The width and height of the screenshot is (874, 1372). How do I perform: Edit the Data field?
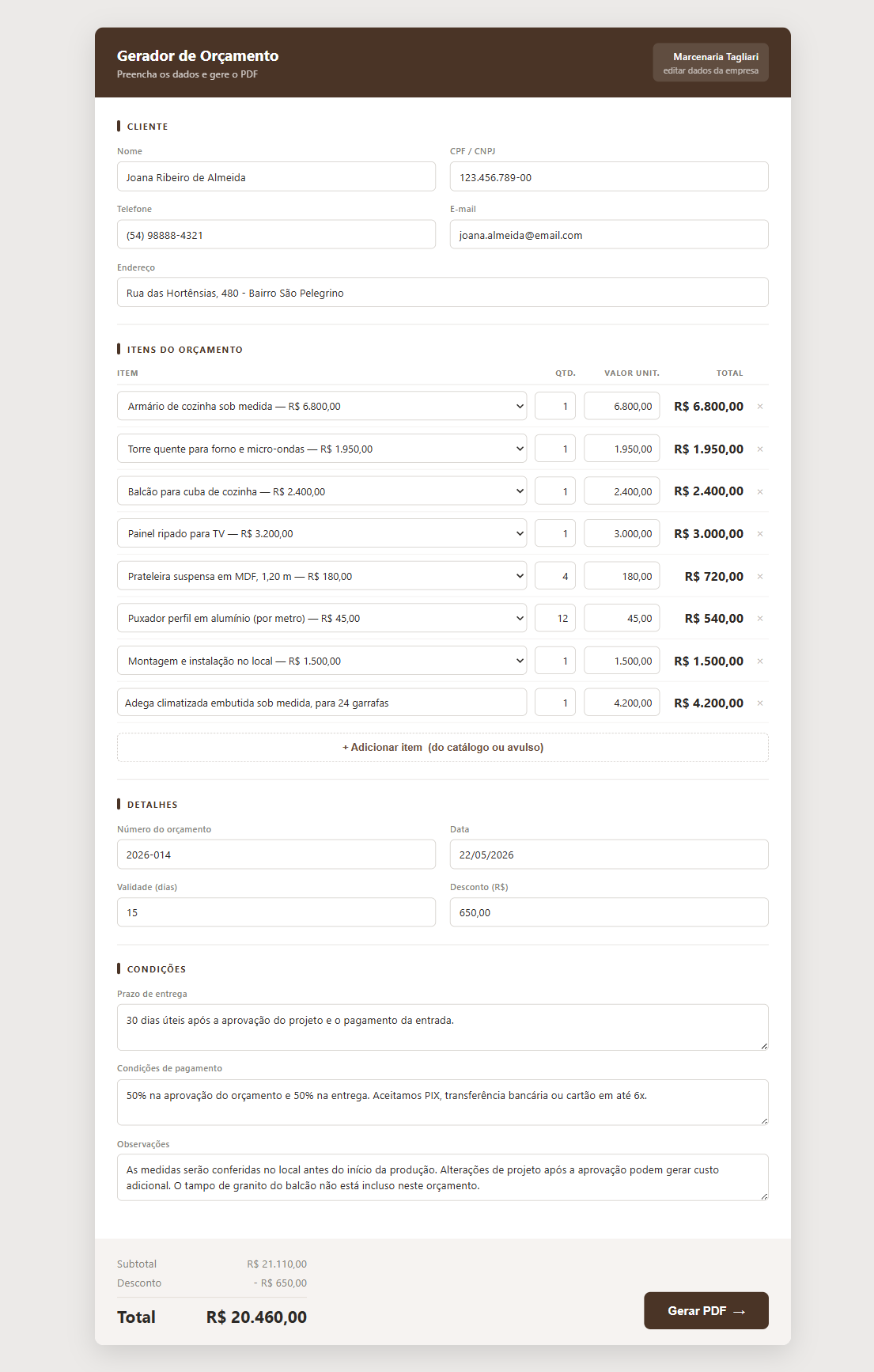[x=609, y=855]
